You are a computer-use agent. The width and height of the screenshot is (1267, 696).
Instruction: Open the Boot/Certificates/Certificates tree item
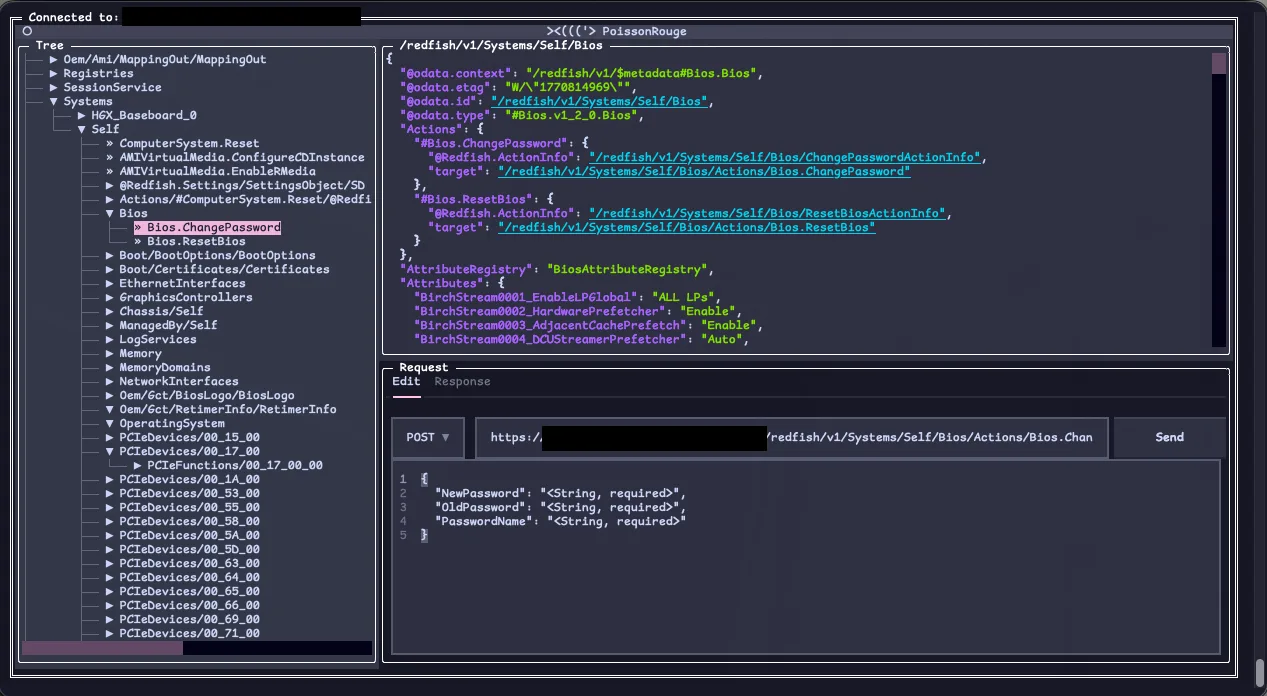tap(224, 269)
